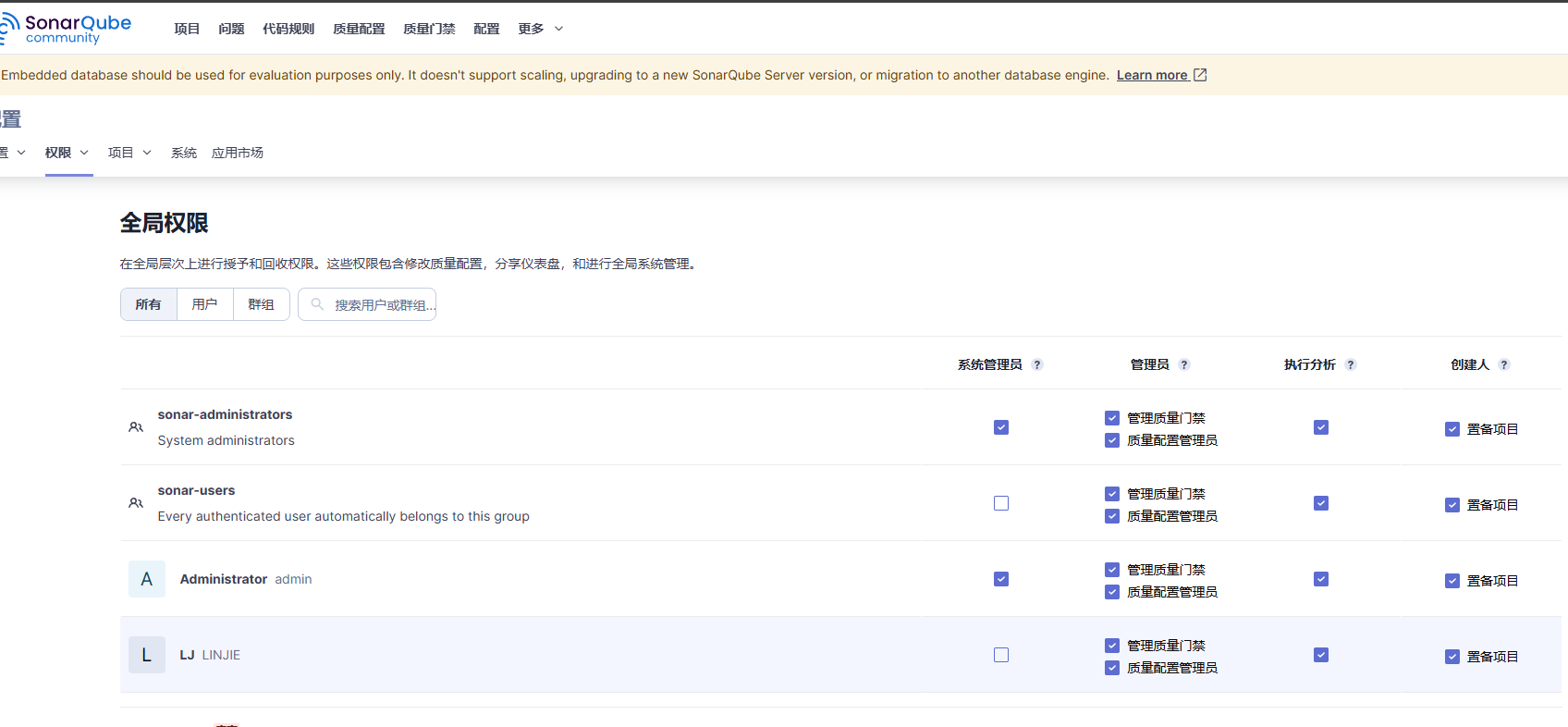Open the 系统 settings tab
Screen dimensions: 1568x727
[x=184, y=153]
